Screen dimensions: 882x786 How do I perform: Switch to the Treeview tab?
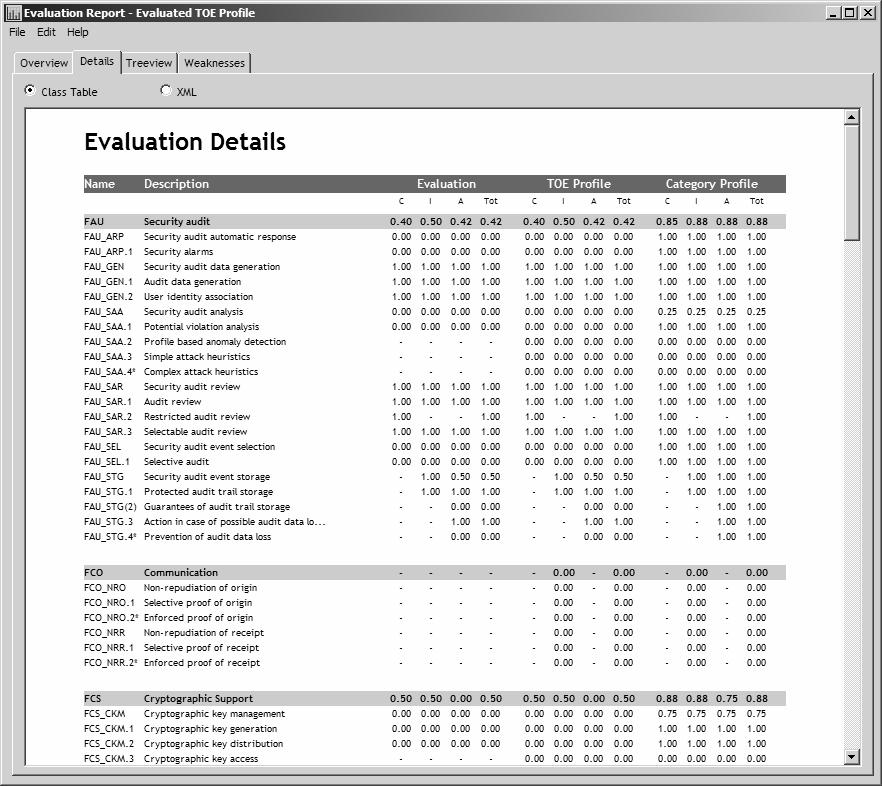pyautogui.click(x=149, y=63)
